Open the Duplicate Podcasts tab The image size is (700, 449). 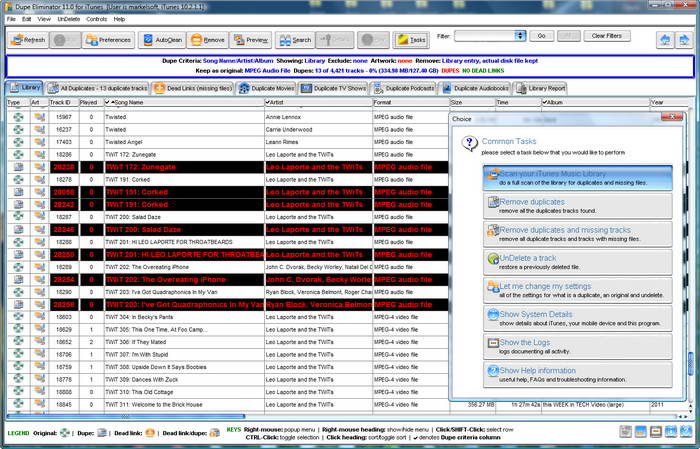pos(404,88)
